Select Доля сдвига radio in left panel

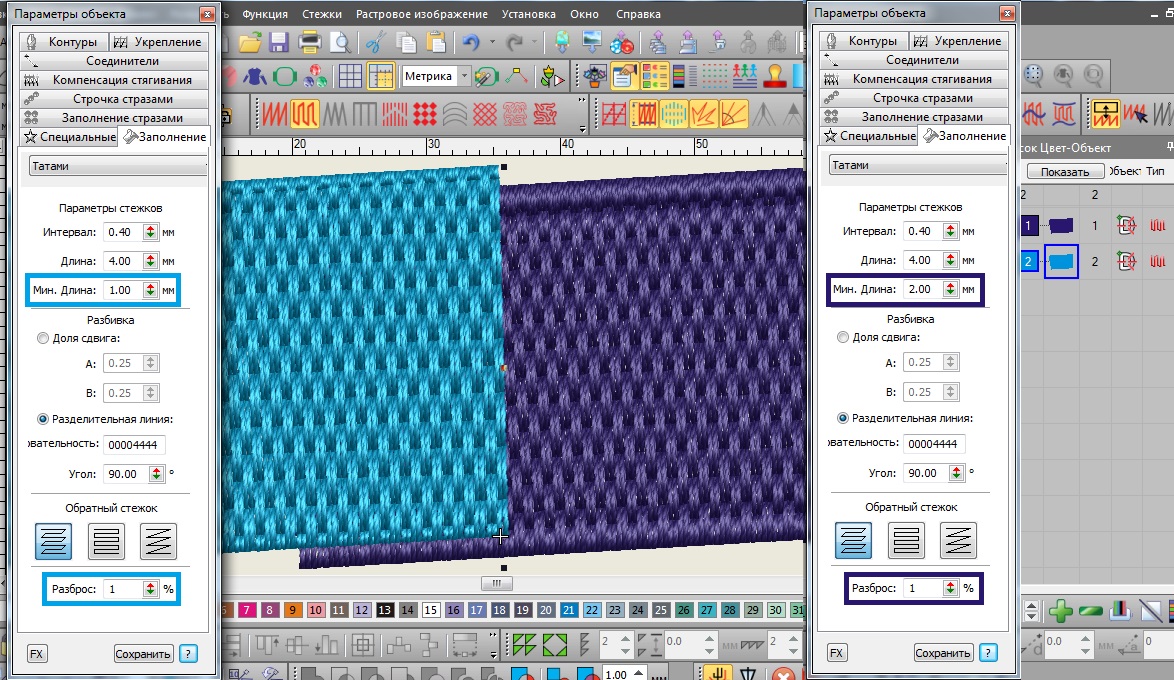42,338
